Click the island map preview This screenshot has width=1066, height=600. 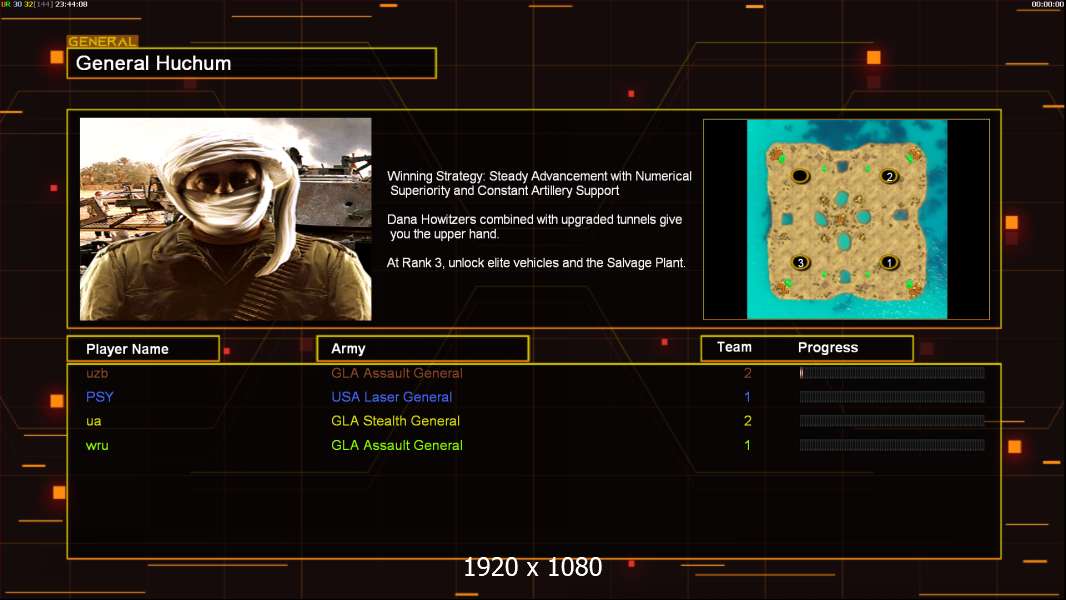click(x=846, y=219)
